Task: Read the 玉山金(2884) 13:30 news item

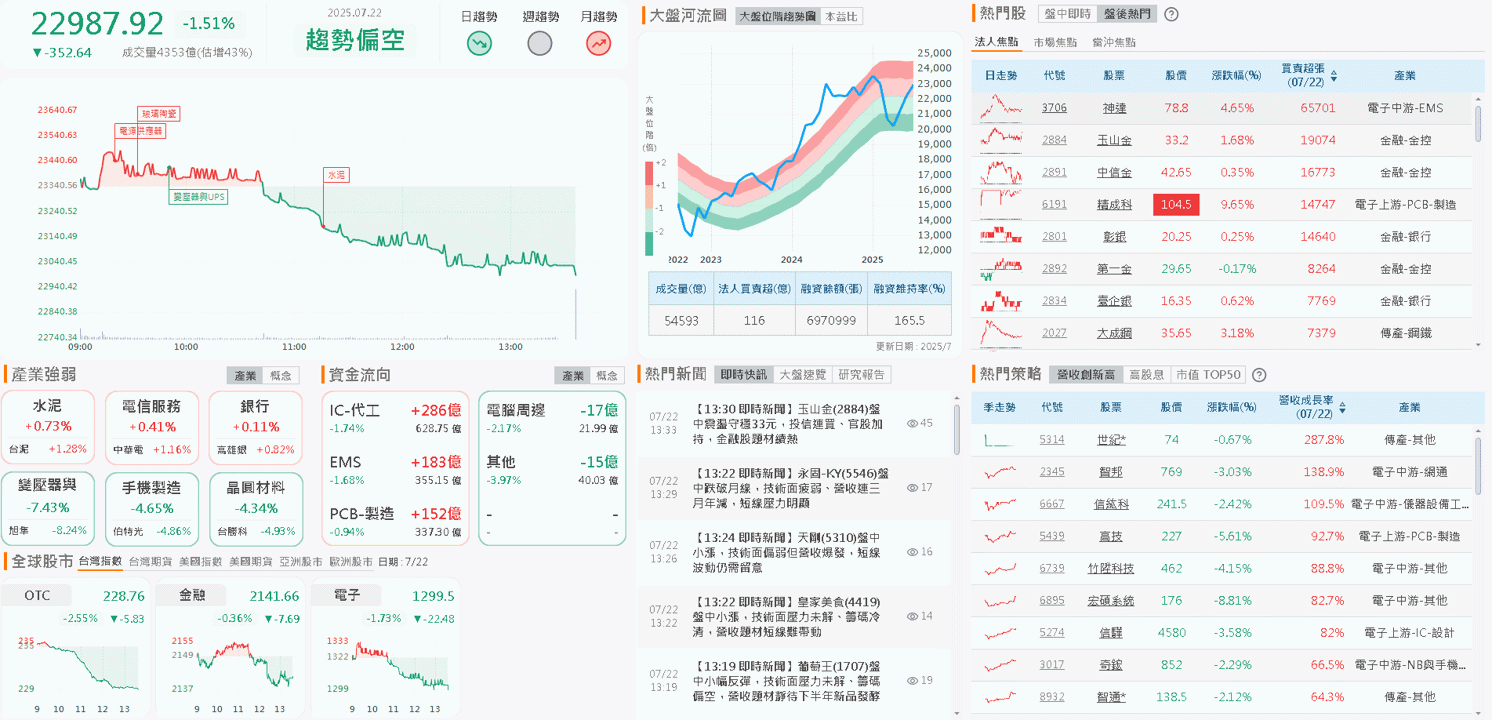Action: pyautogui.click(x=794, y=423)
